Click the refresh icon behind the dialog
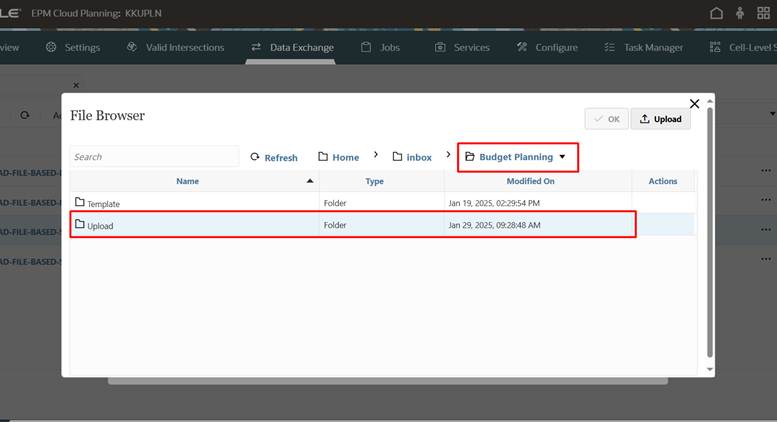This screenshot has height=422, width=777. point(25,116)
